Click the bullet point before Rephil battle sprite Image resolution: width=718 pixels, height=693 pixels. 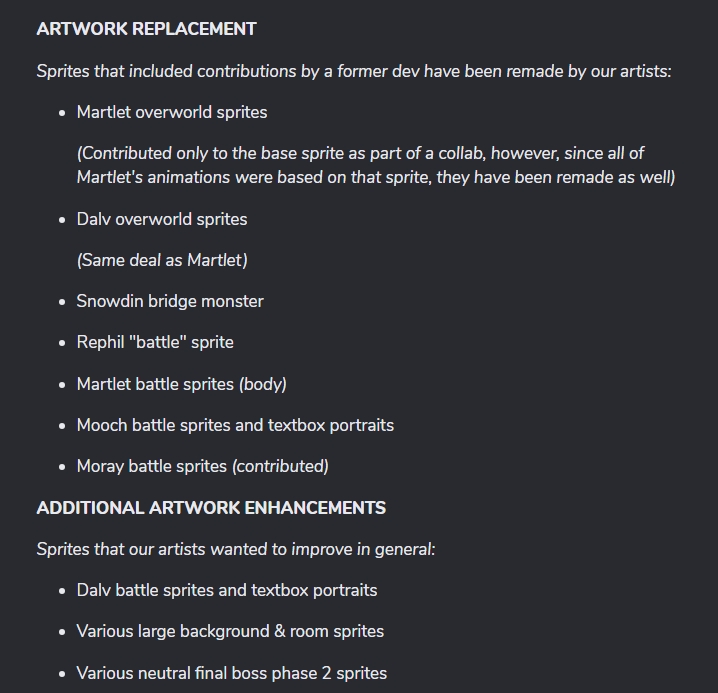click(x=62, y=343)
